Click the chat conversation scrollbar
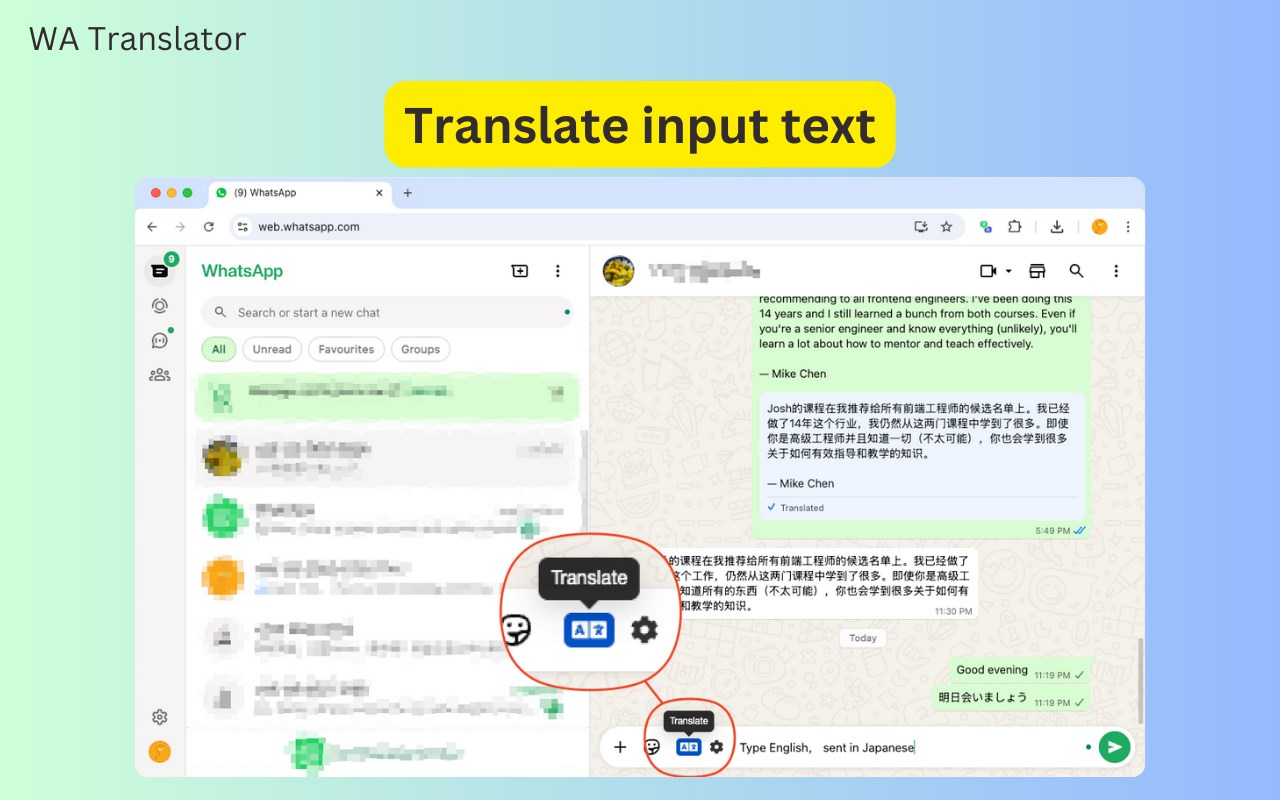This screenshot has height=800, width=1280. click(x=1140, y=680)
